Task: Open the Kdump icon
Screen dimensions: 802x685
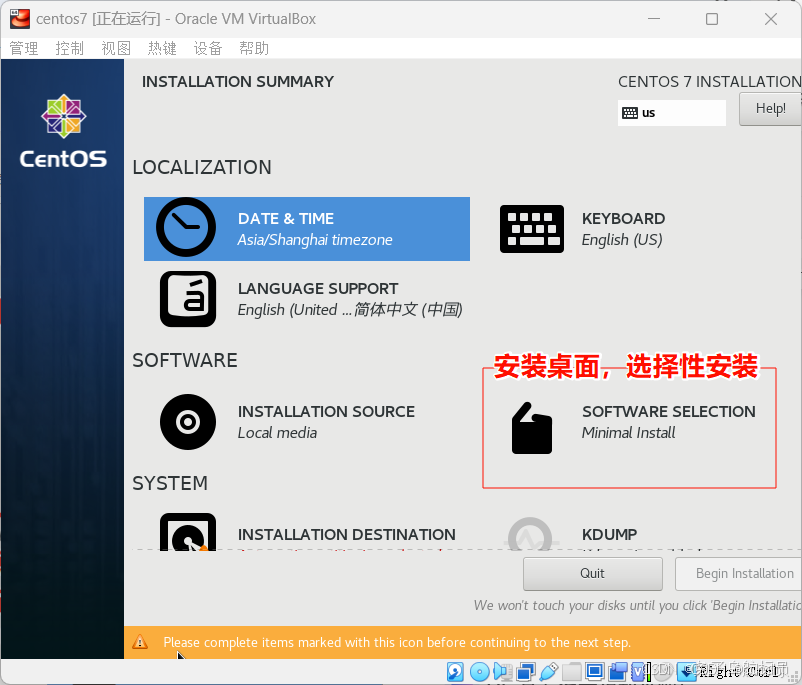Action: coord(530,534)
